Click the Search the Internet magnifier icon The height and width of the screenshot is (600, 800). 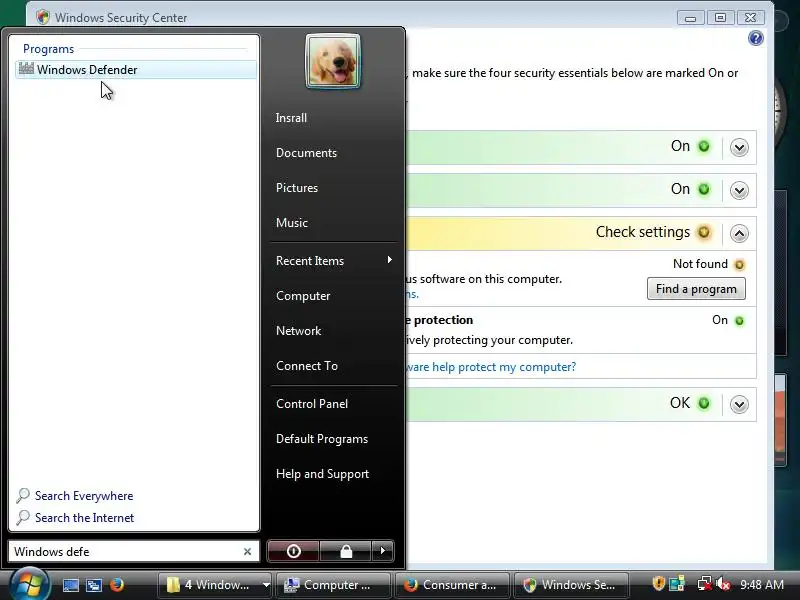tap(22, 517)
